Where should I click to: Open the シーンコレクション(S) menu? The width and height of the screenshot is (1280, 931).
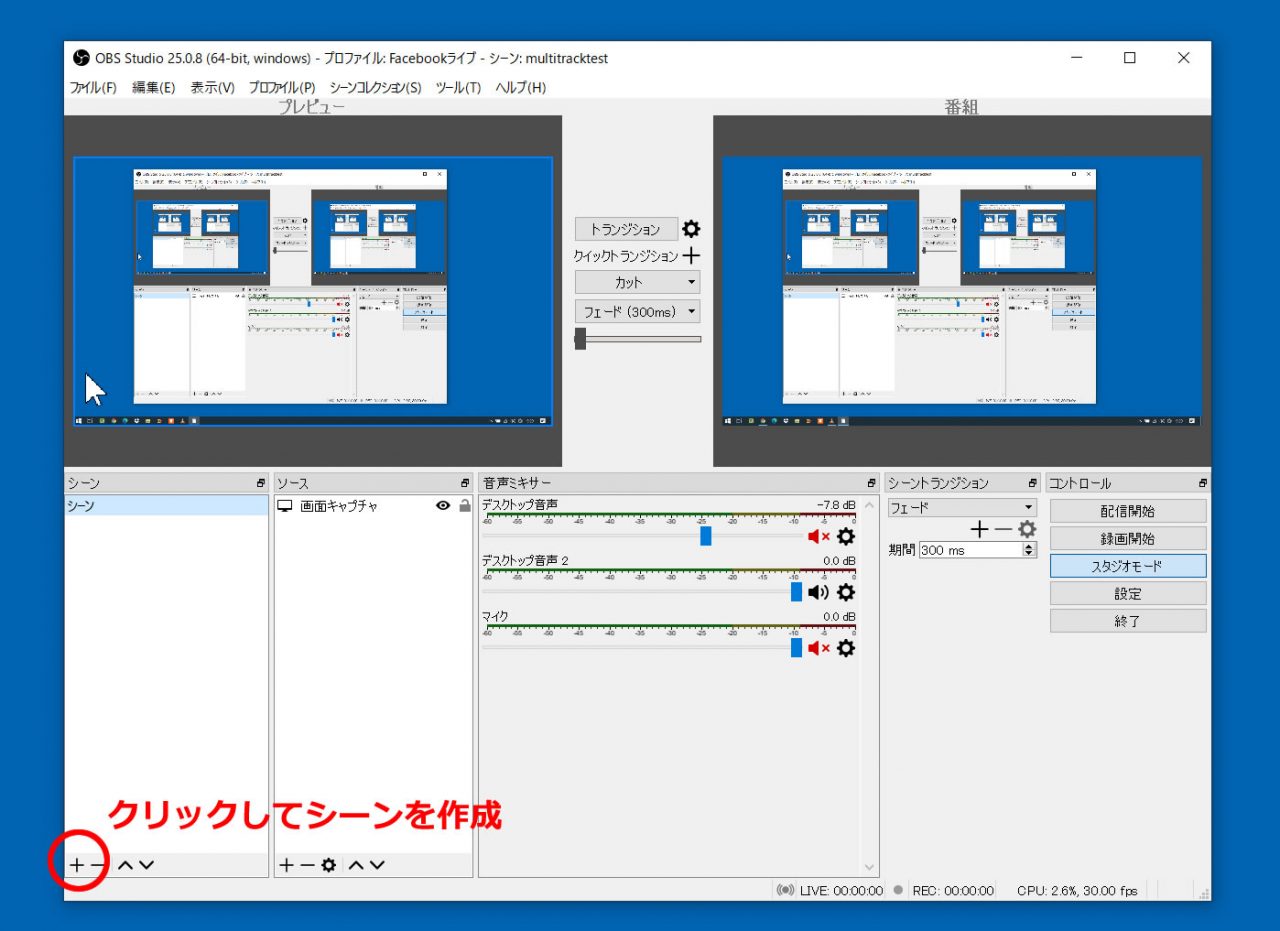pyautogui.click(x=375, y=88)
